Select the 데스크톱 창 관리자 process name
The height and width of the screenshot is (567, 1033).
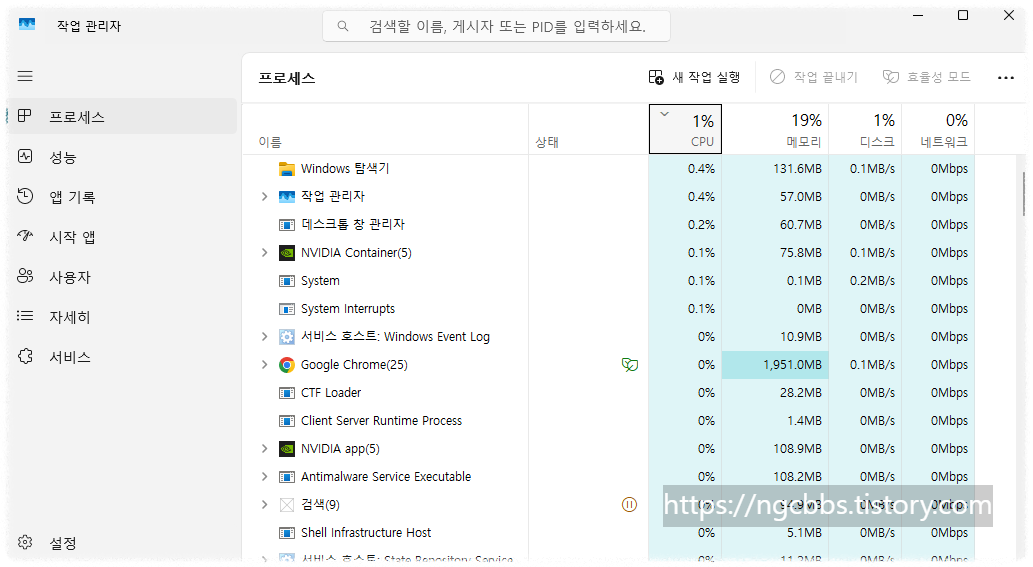click(x=353, y=224)
